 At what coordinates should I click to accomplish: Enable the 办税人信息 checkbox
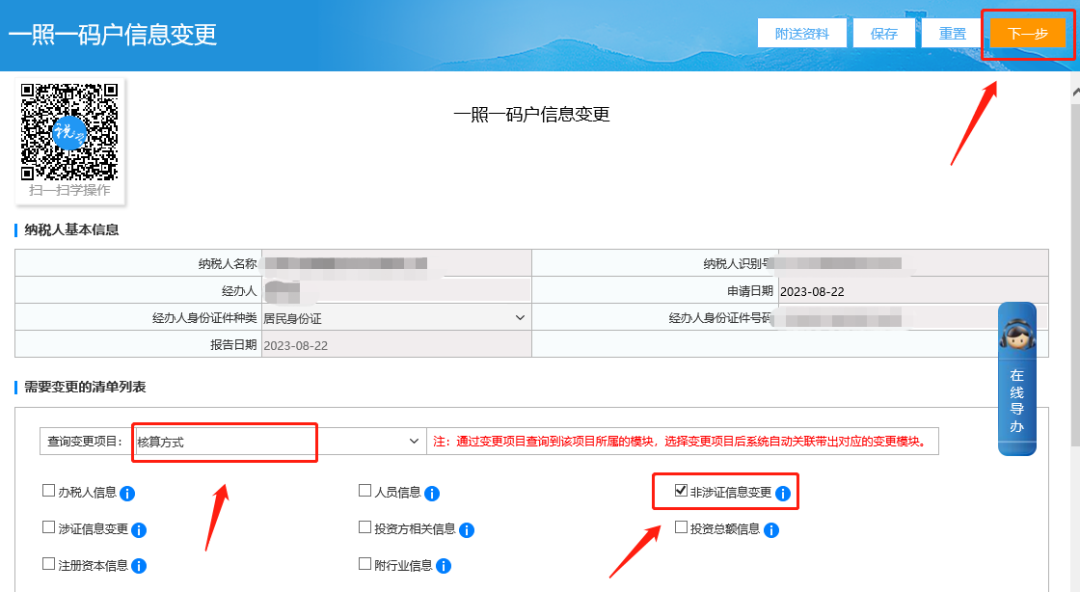48,491
